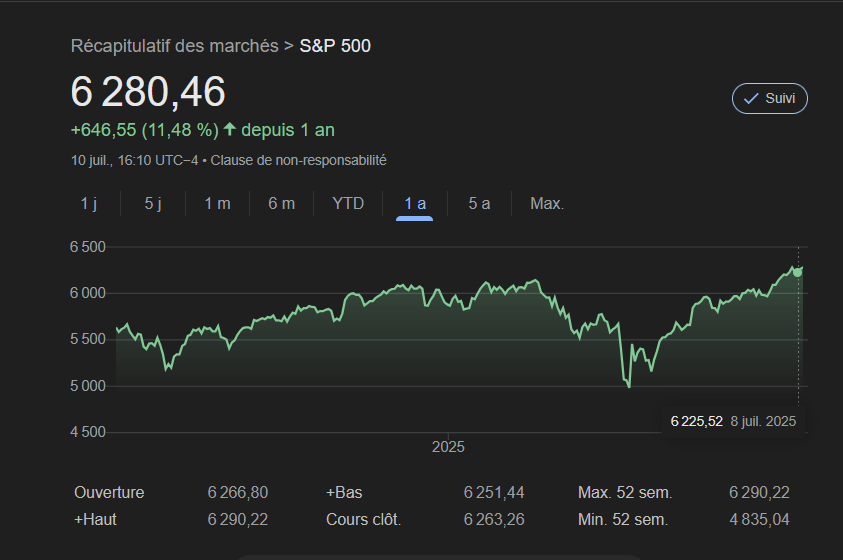Show the 1 m chart range
This screenshot has width=843, height=560.
(217, 204)
